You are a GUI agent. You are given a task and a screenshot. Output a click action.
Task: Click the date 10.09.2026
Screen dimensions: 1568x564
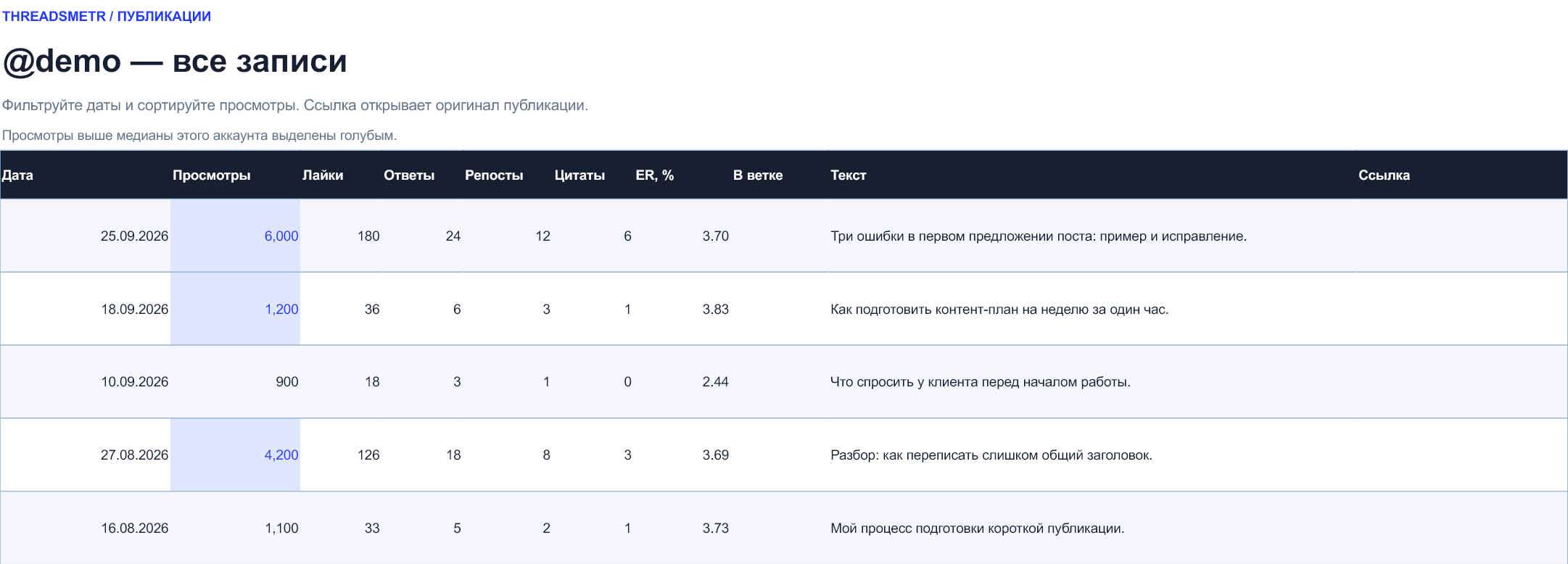pos(134,381)
